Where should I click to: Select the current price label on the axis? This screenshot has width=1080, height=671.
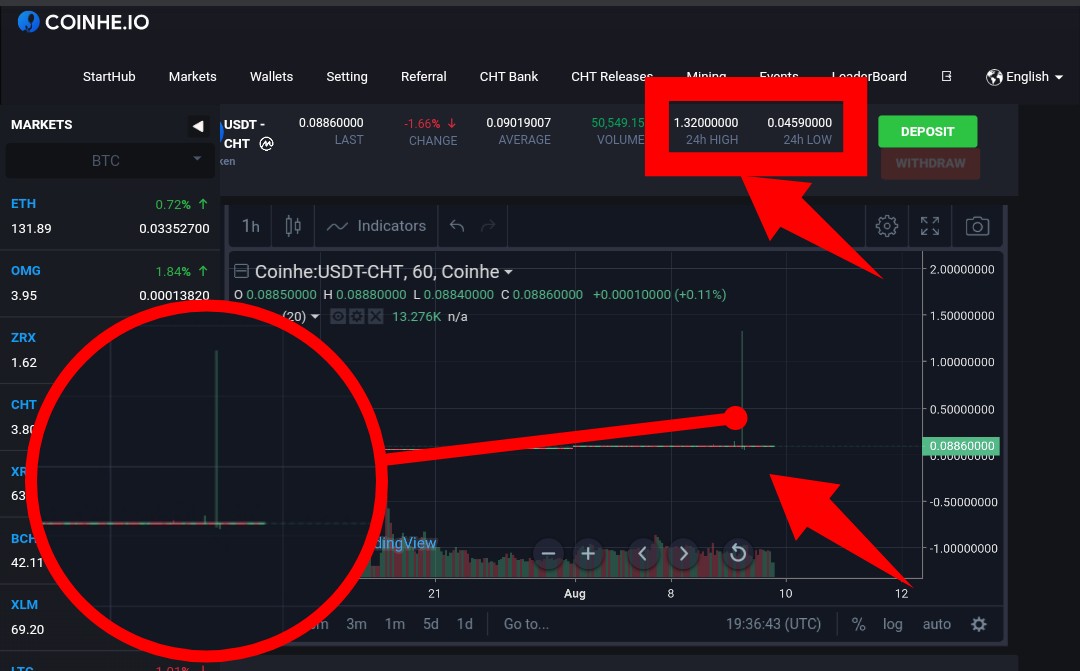tap(961, 445)
